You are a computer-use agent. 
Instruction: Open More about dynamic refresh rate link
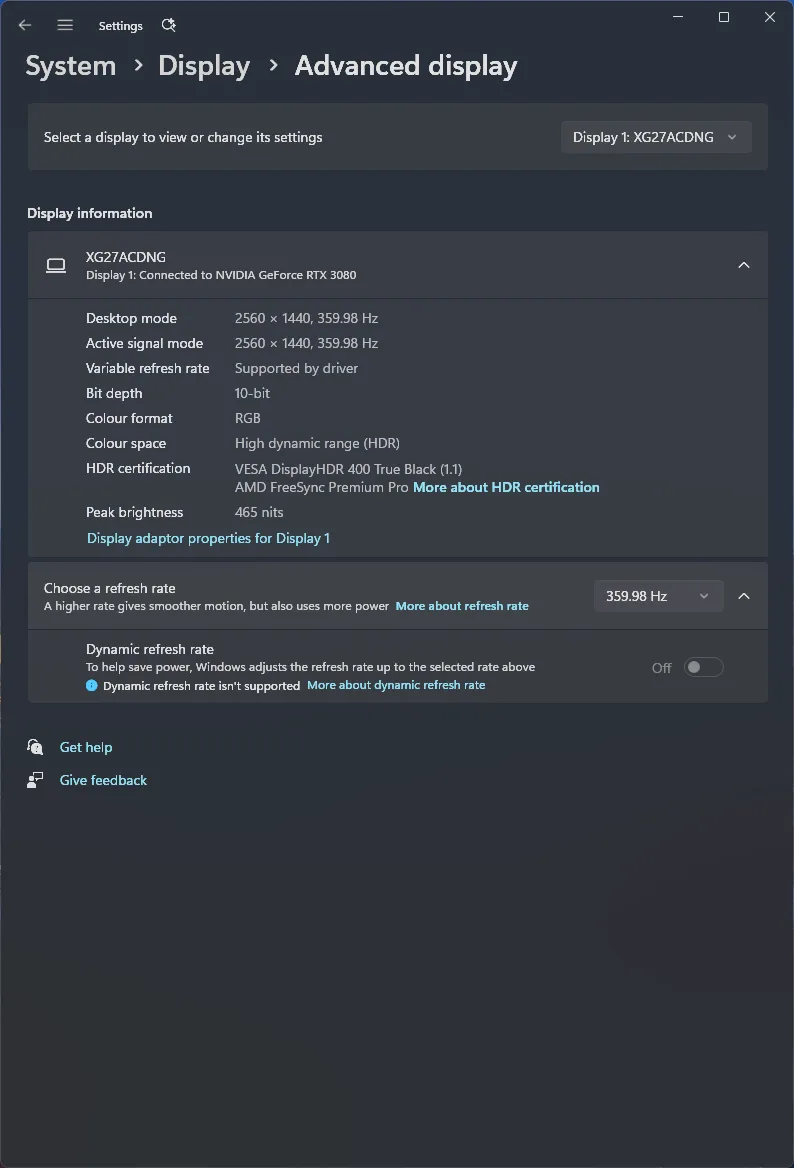(x=396, y=685)
